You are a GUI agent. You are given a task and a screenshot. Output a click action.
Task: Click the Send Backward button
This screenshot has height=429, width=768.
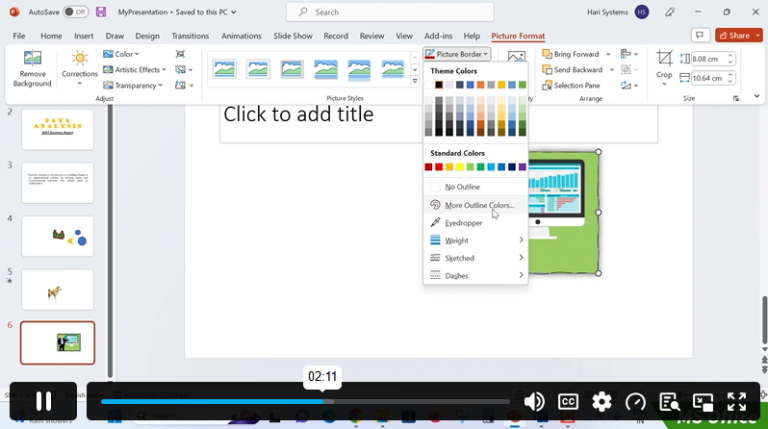(x=573, y=70)
